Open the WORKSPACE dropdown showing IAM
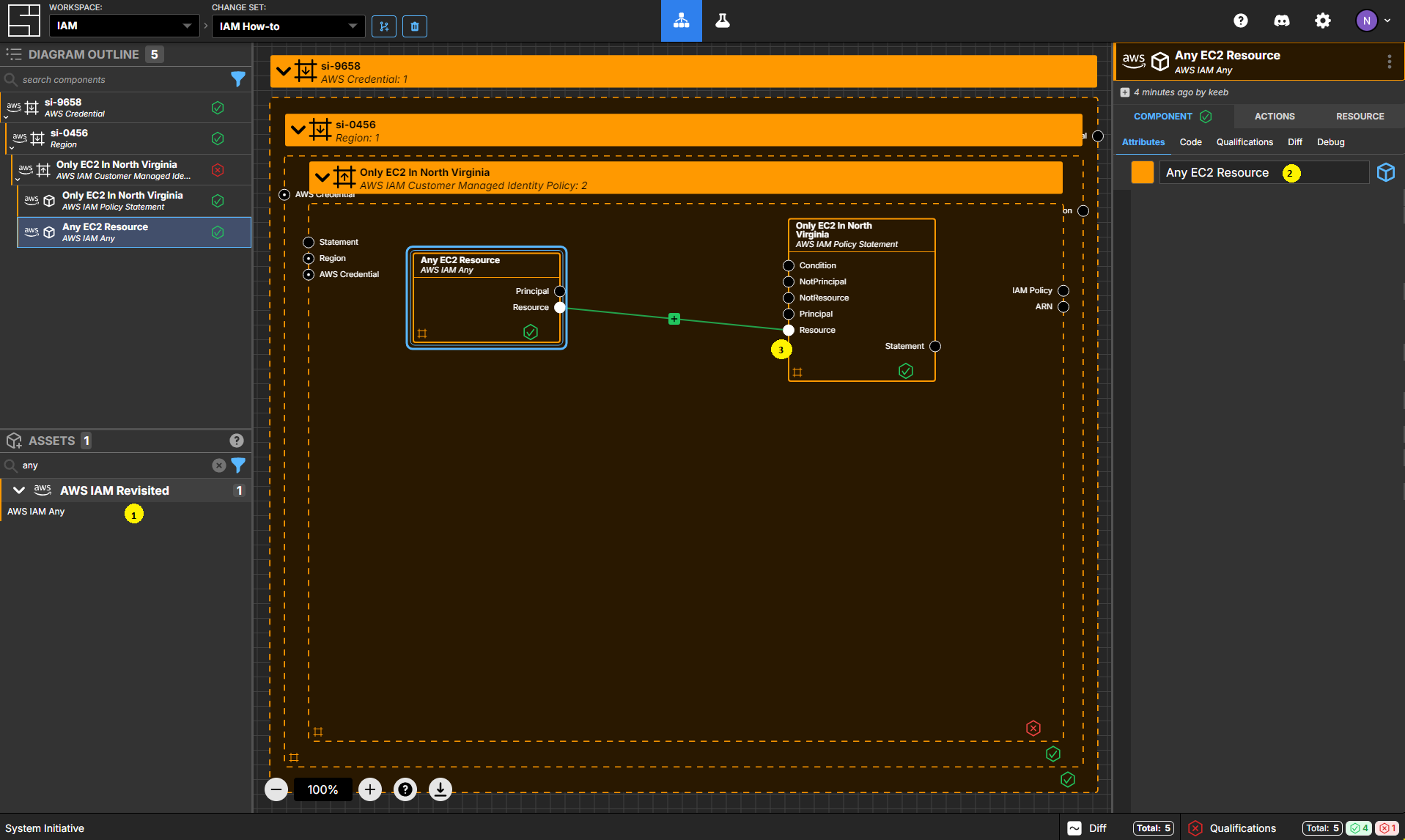 [x=124, y=26]
